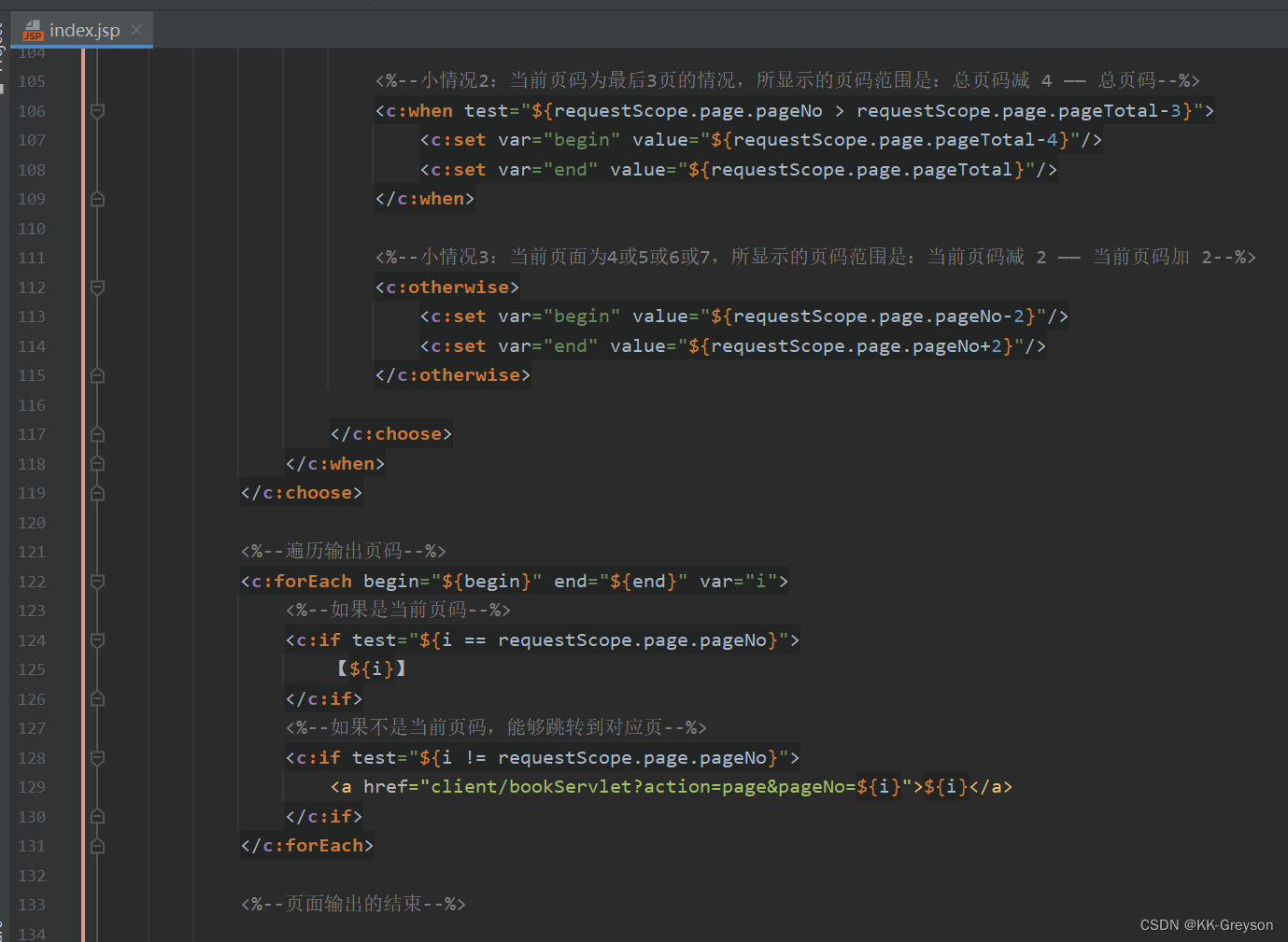Click the </c:when> tag on line 118
Image resolution: width=1288 pixels, height=942 pixels.
(335, 464)
